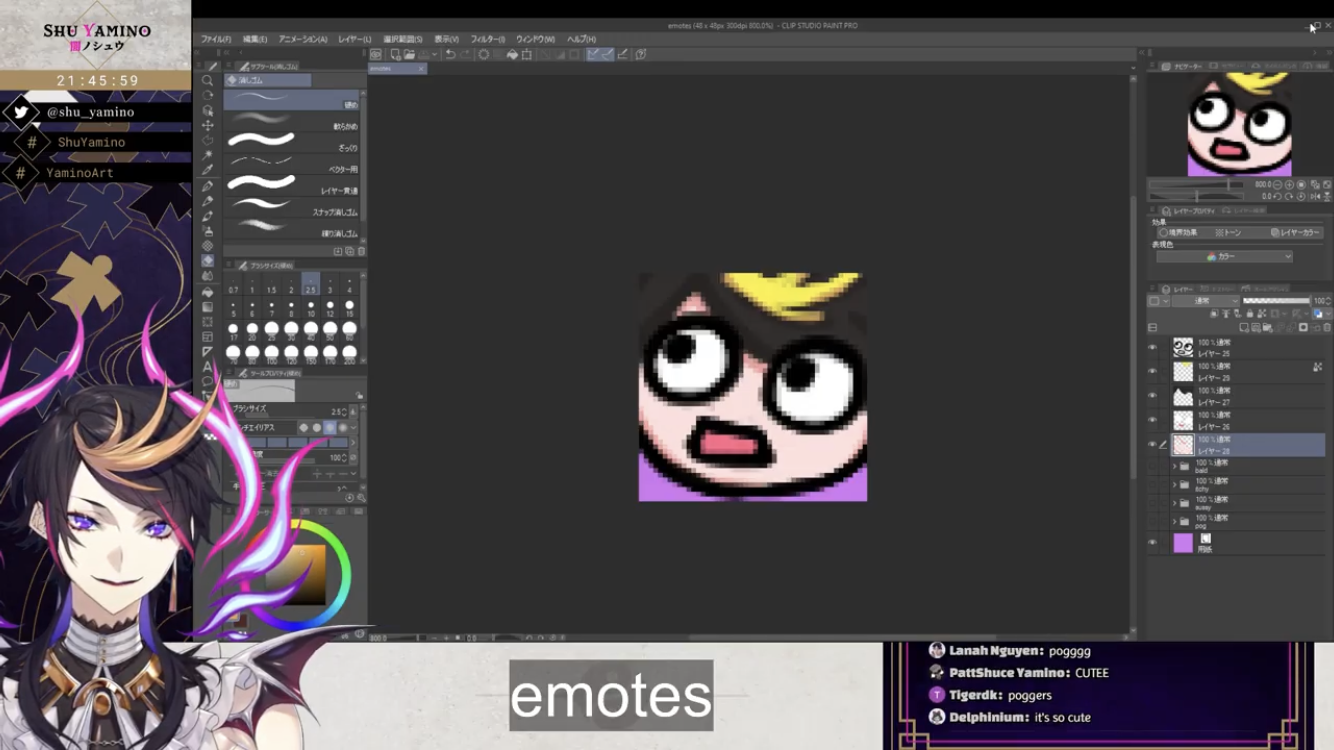Image resolution: width=1334 pixels, height=750 pixels.
Task: Click the hue ring of color wheel
Action: (345, 573)
